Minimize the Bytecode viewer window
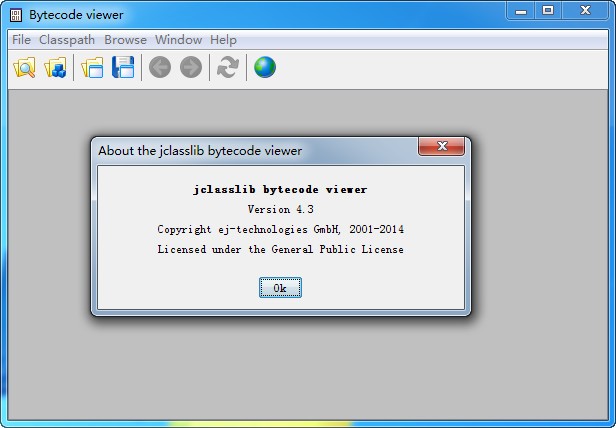Screen dimensions: 616x428 (x=520, y=11)
